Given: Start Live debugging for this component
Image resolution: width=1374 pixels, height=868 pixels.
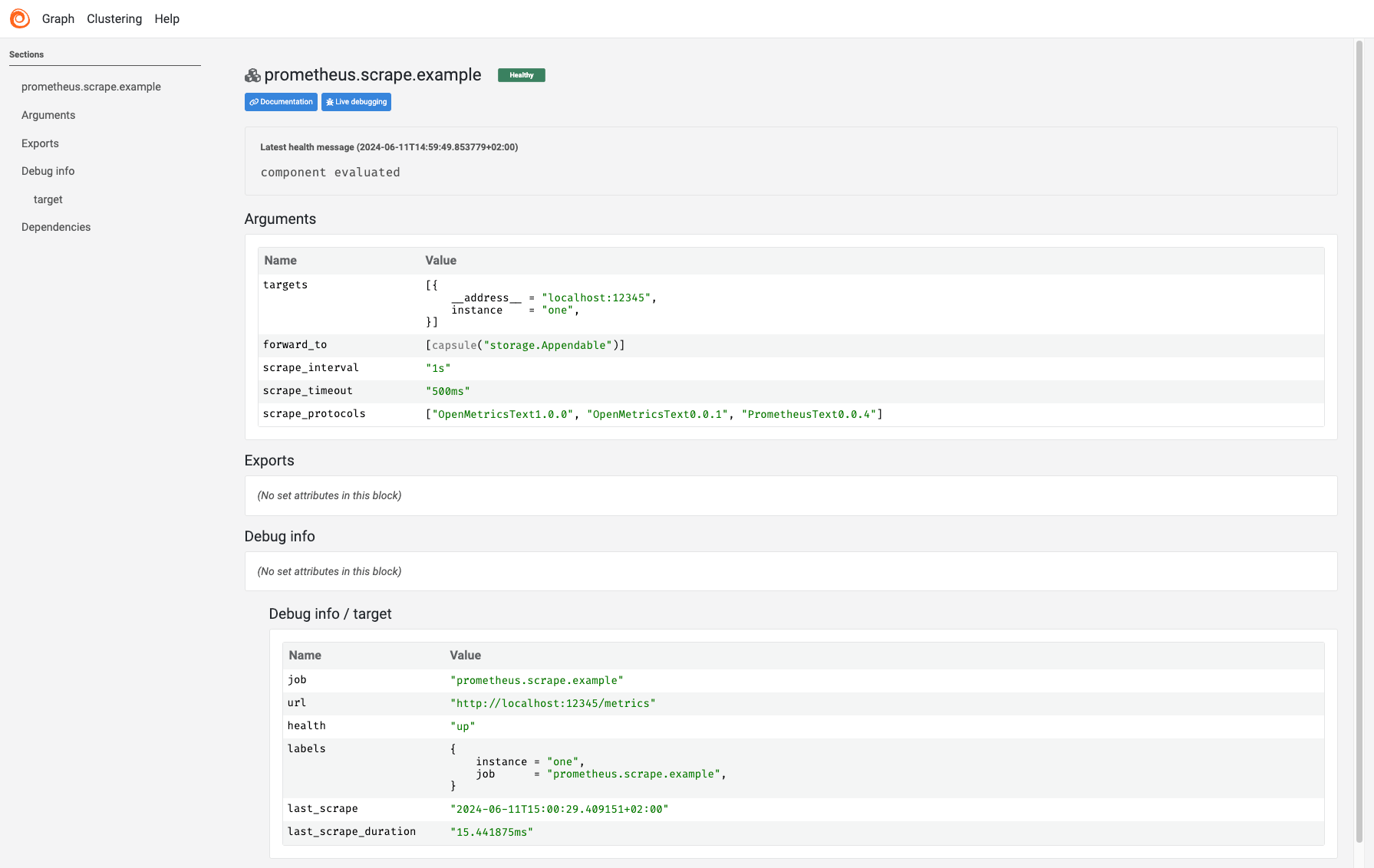Looking at the screenshot, I should point(356,101).
